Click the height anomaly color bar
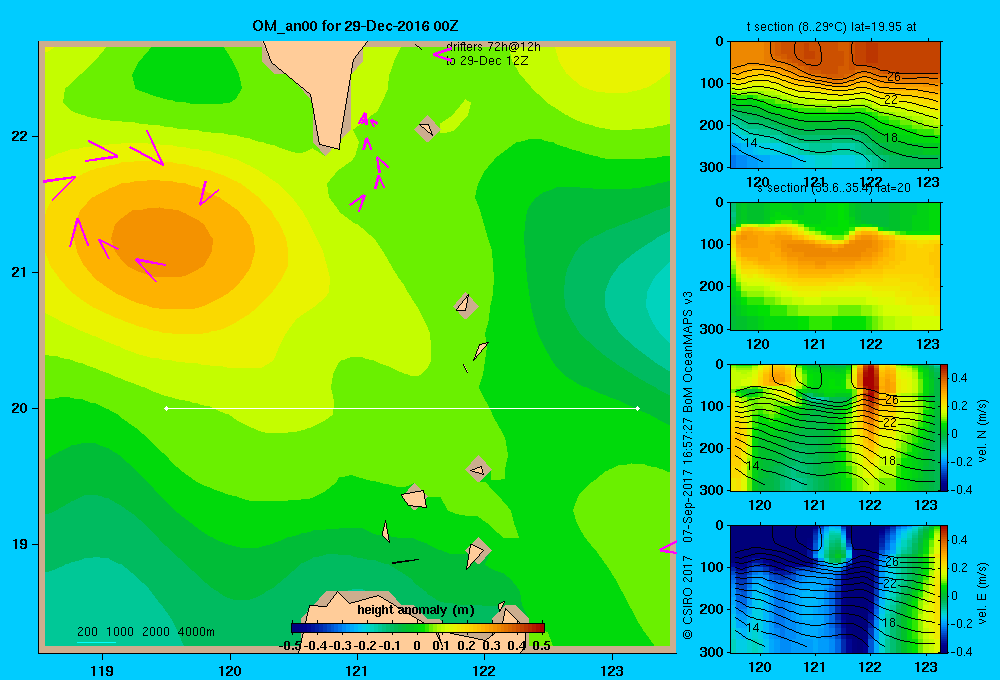 [417, 628]
